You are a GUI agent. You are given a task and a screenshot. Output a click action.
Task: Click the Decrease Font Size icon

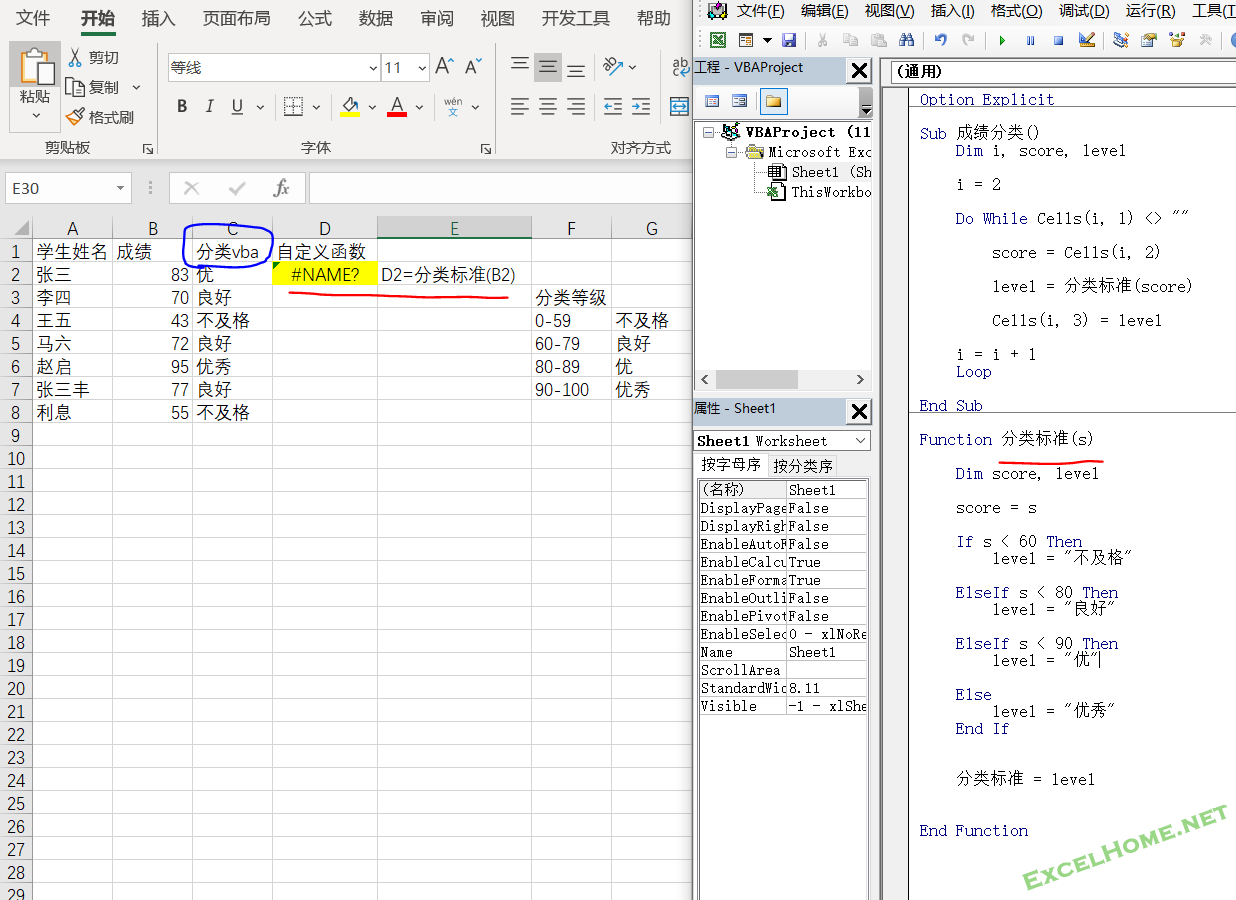click(x=473, y=68)
